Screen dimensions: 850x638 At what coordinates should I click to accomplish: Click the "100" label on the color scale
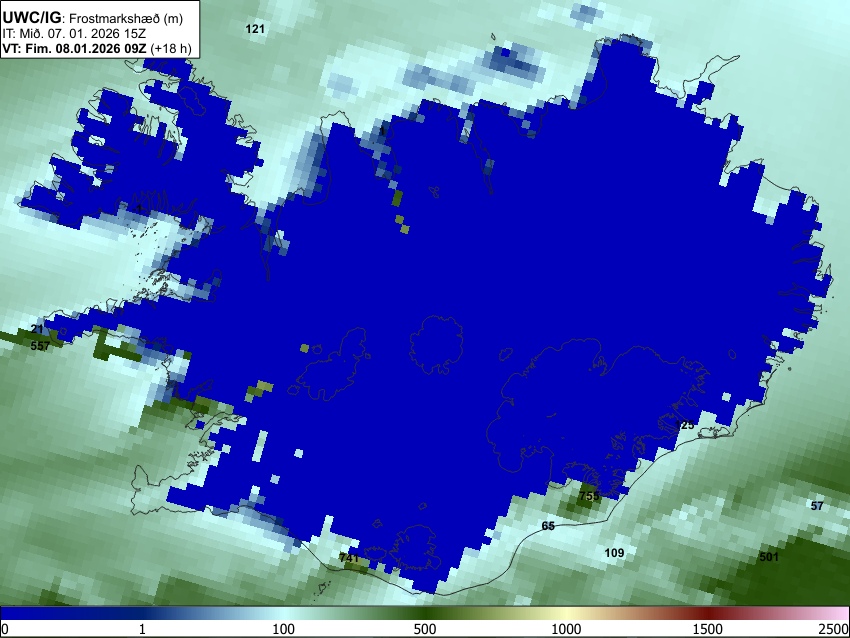tap(284, 629)
